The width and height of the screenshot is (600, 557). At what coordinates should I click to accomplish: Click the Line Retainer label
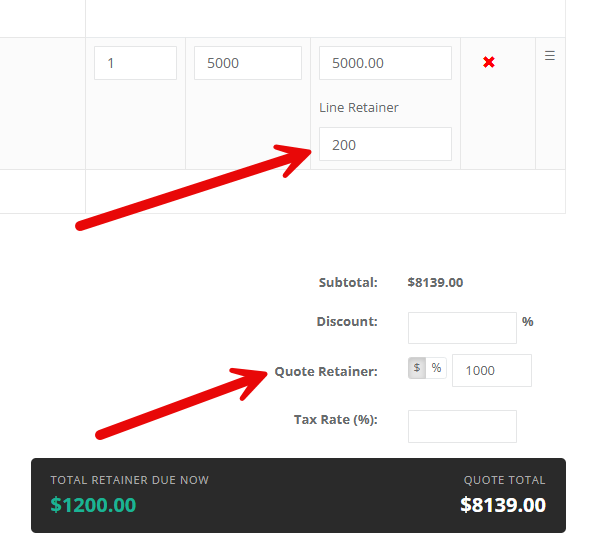pyautogui.click(x=359, y=107)
